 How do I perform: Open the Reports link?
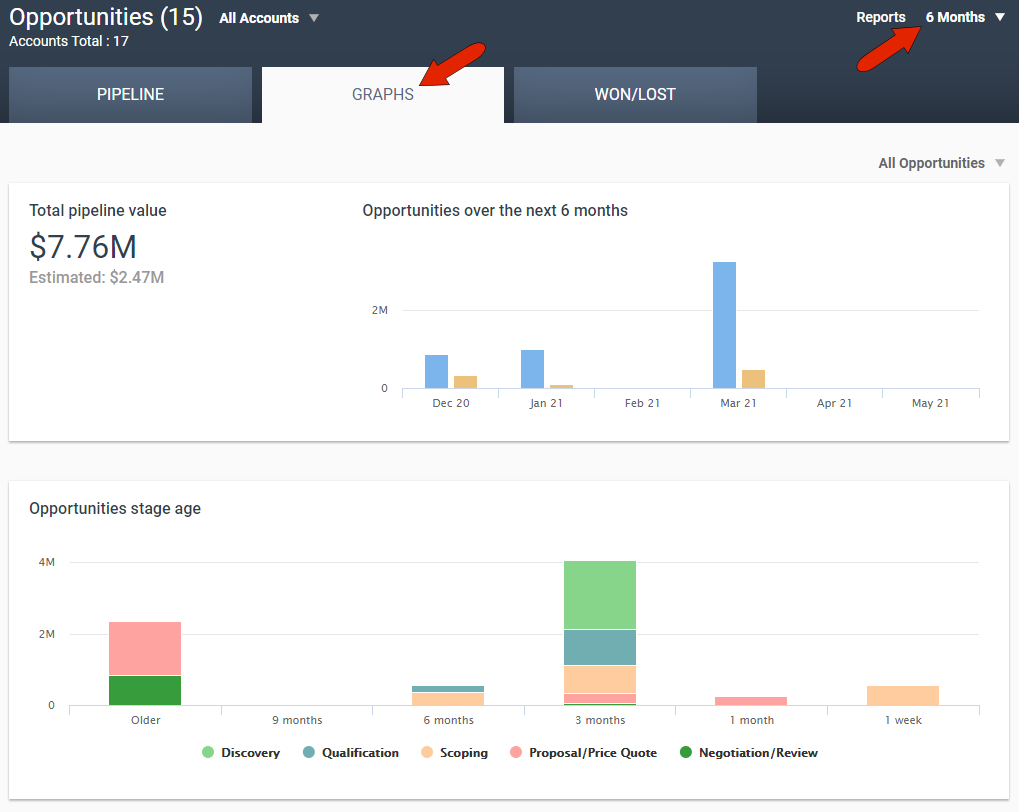pos(880,17)
